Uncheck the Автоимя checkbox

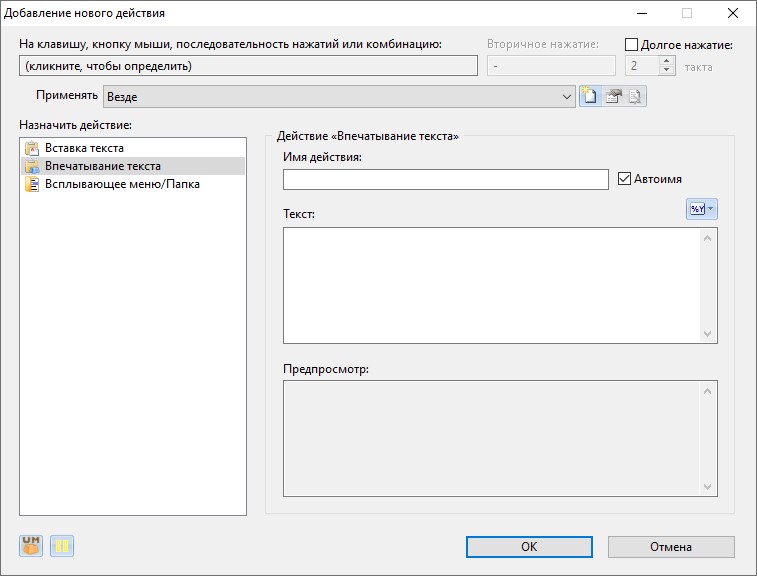point(624,179)
